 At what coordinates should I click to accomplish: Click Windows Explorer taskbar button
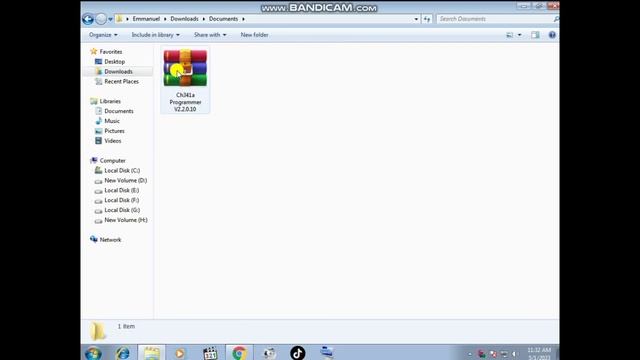151,353
